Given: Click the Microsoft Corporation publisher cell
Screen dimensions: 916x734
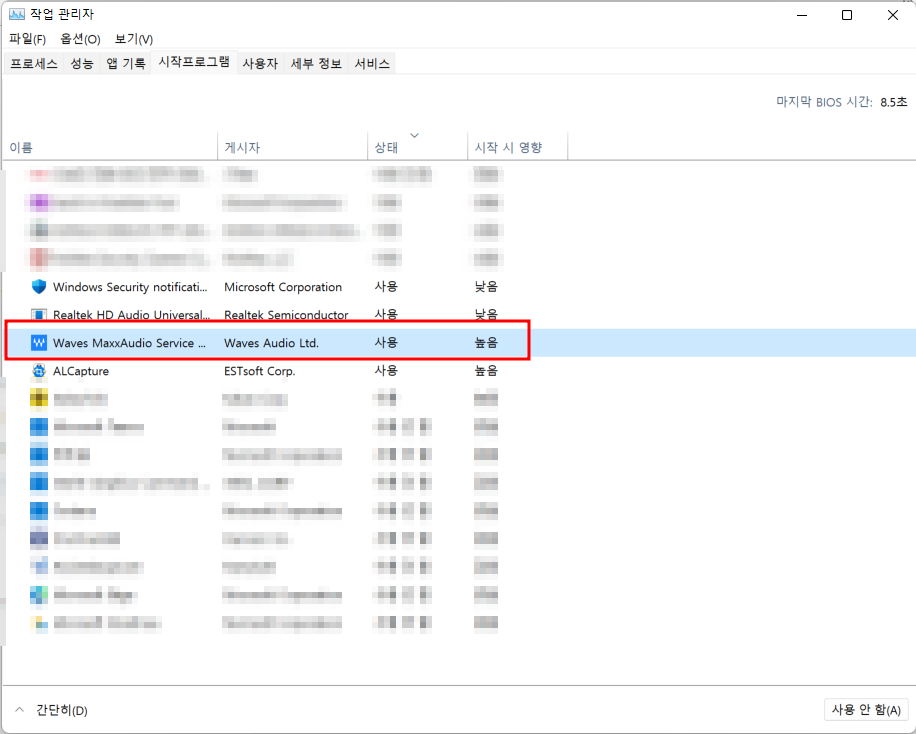Looking at the screenshot, I should [x=283, y=287].
